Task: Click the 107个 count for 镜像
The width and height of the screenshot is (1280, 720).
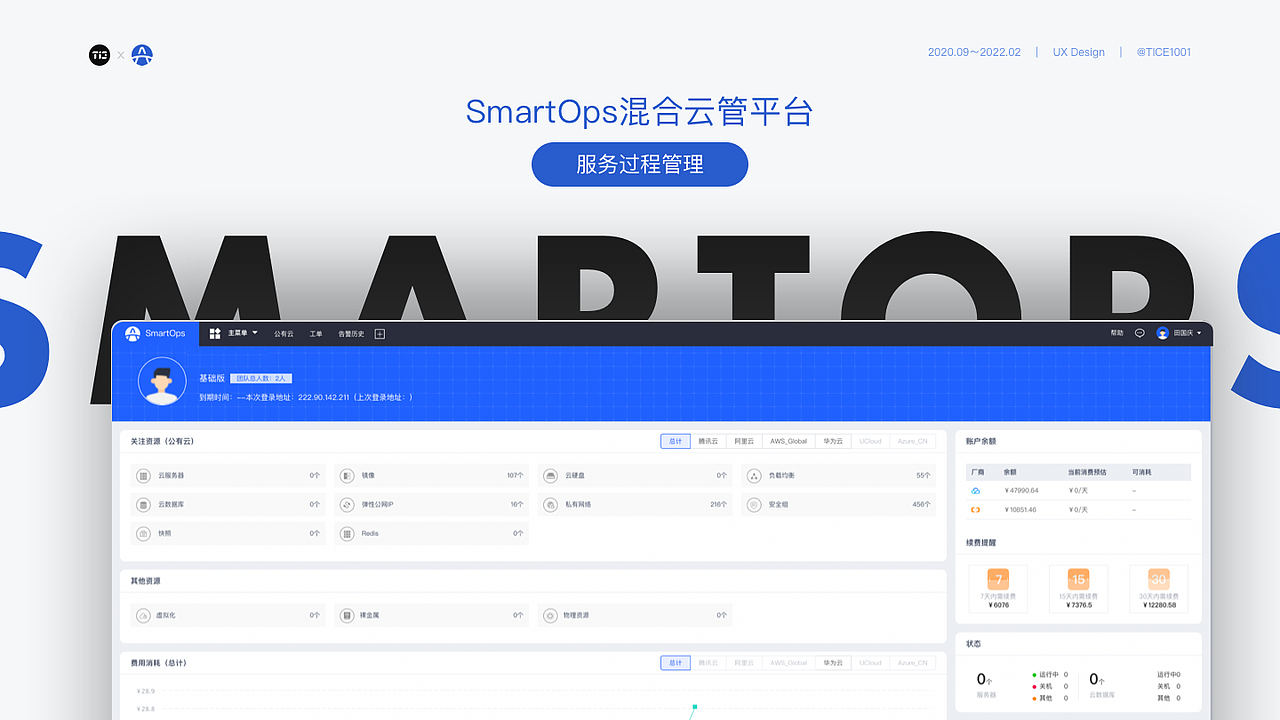Action: 515,476
